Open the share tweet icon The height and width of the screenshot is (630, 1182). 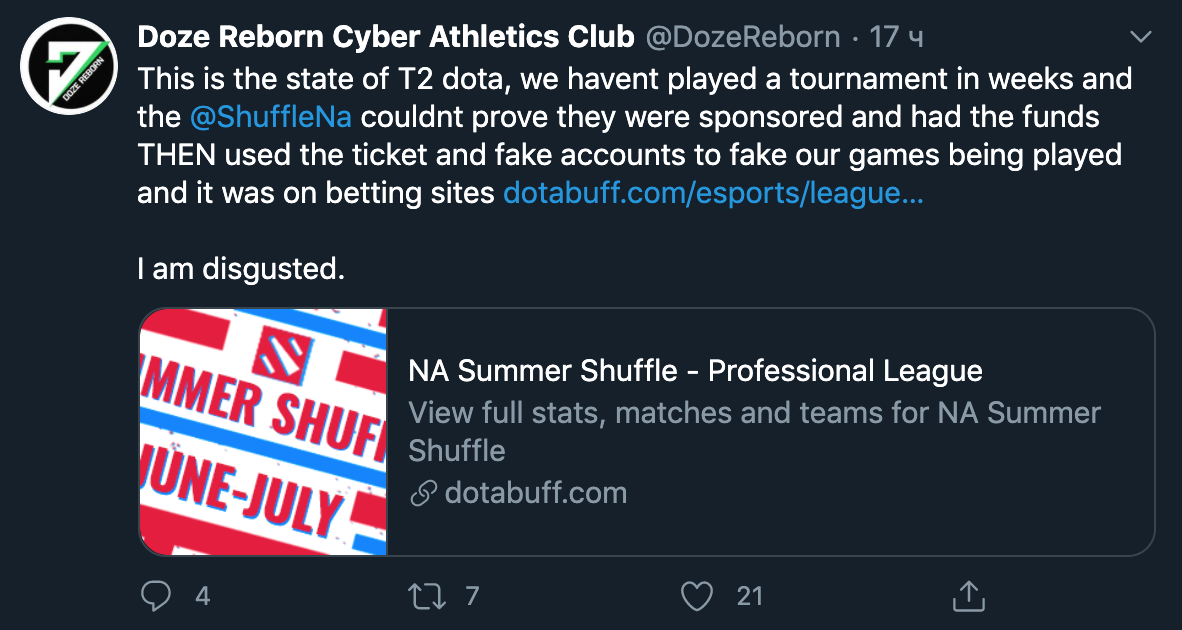pos(966,597)
